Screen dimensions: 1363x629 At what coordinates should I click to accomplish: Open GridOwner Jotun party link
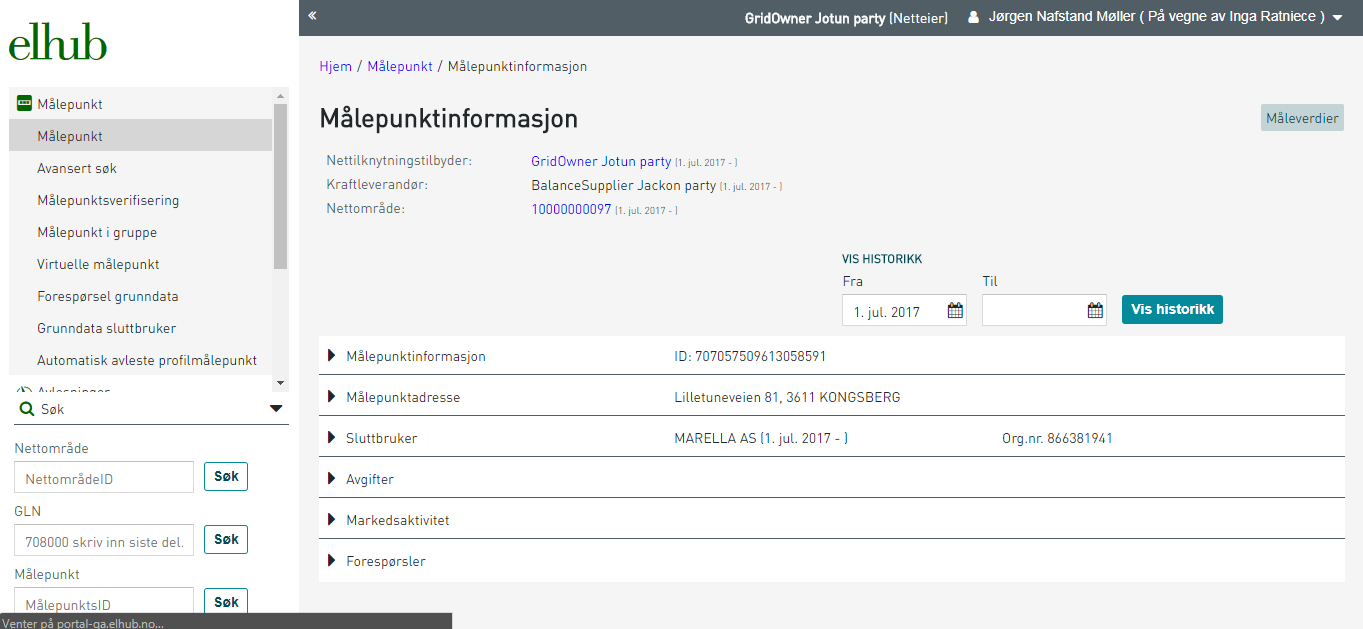click(601, 161)
